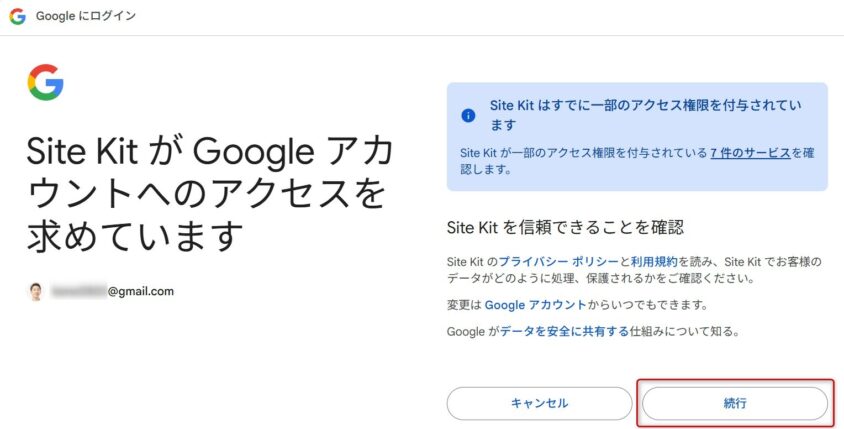The height and width of the screenshot is (429, 844).
Task: Click the blue info icon in banner
Action: tap(468, 115)
